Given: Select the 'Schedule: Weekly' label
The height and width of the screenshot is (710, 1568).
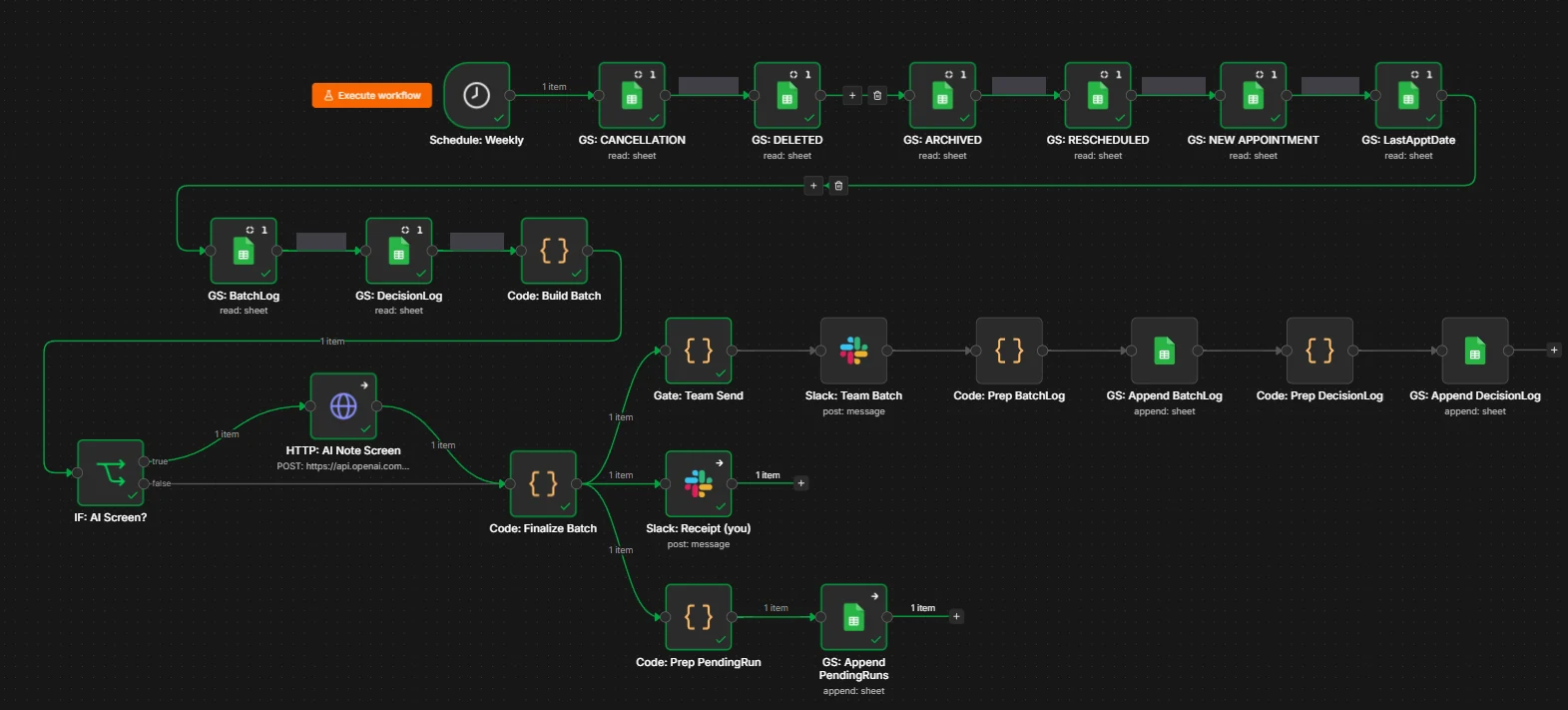Looking at the screenshot, I should tap(476, 140).
